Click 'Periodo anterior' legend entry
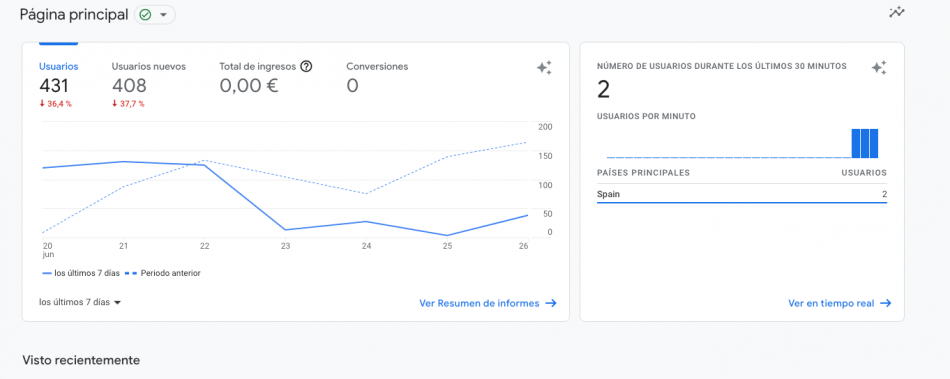 point(163,273)
